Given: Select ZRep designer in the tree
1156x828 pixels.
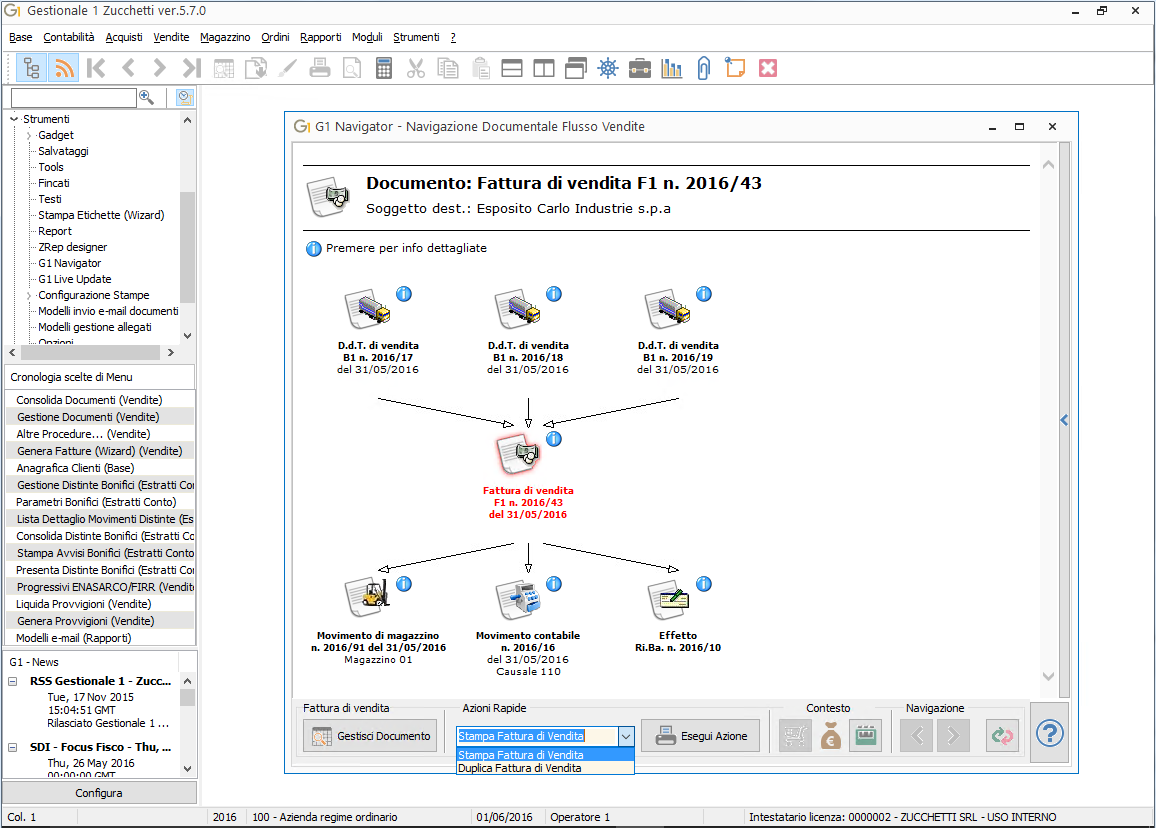Looking at the screenshot, I should click(x=73, y=247).
